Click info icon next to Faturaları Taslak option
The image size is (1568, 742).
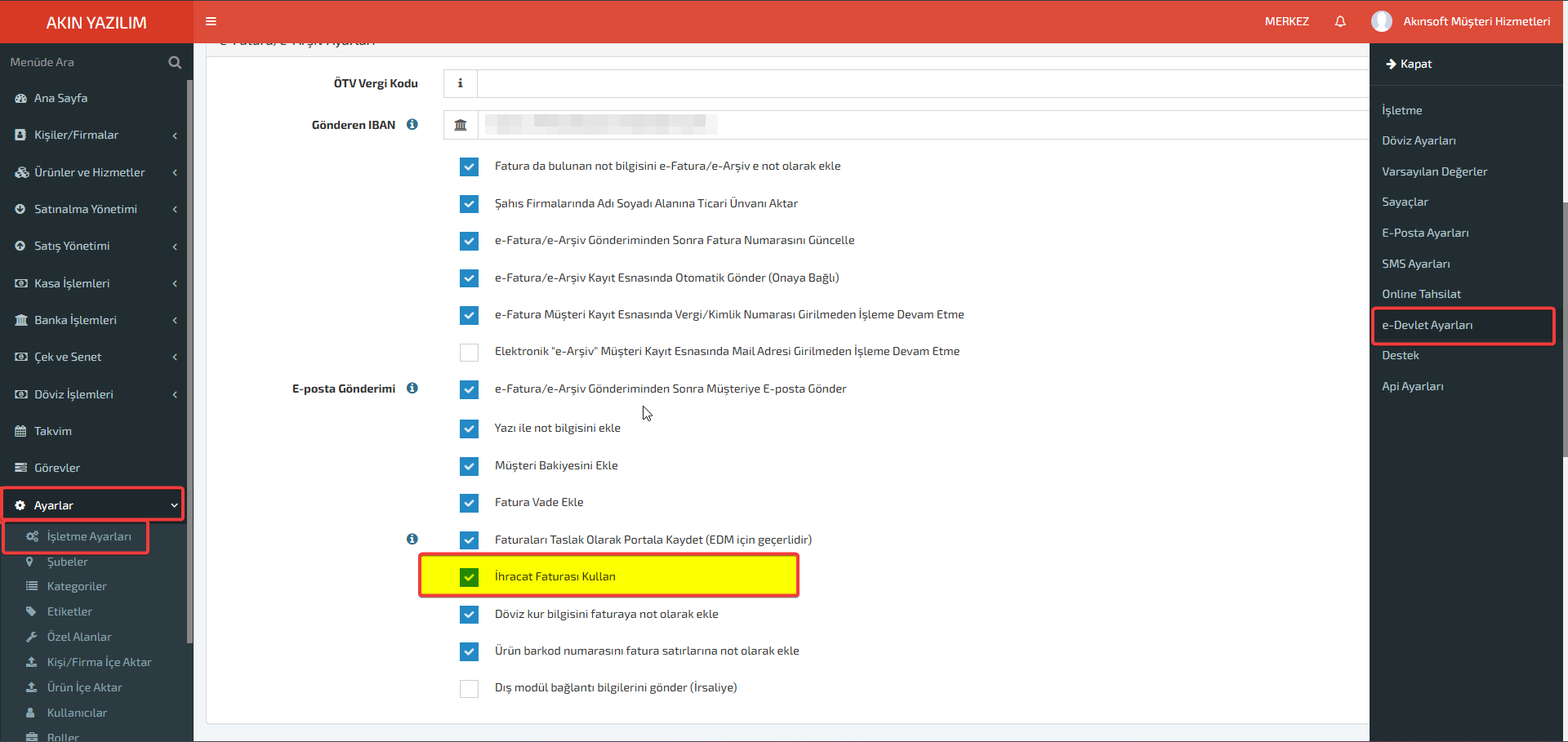point(412,539)
